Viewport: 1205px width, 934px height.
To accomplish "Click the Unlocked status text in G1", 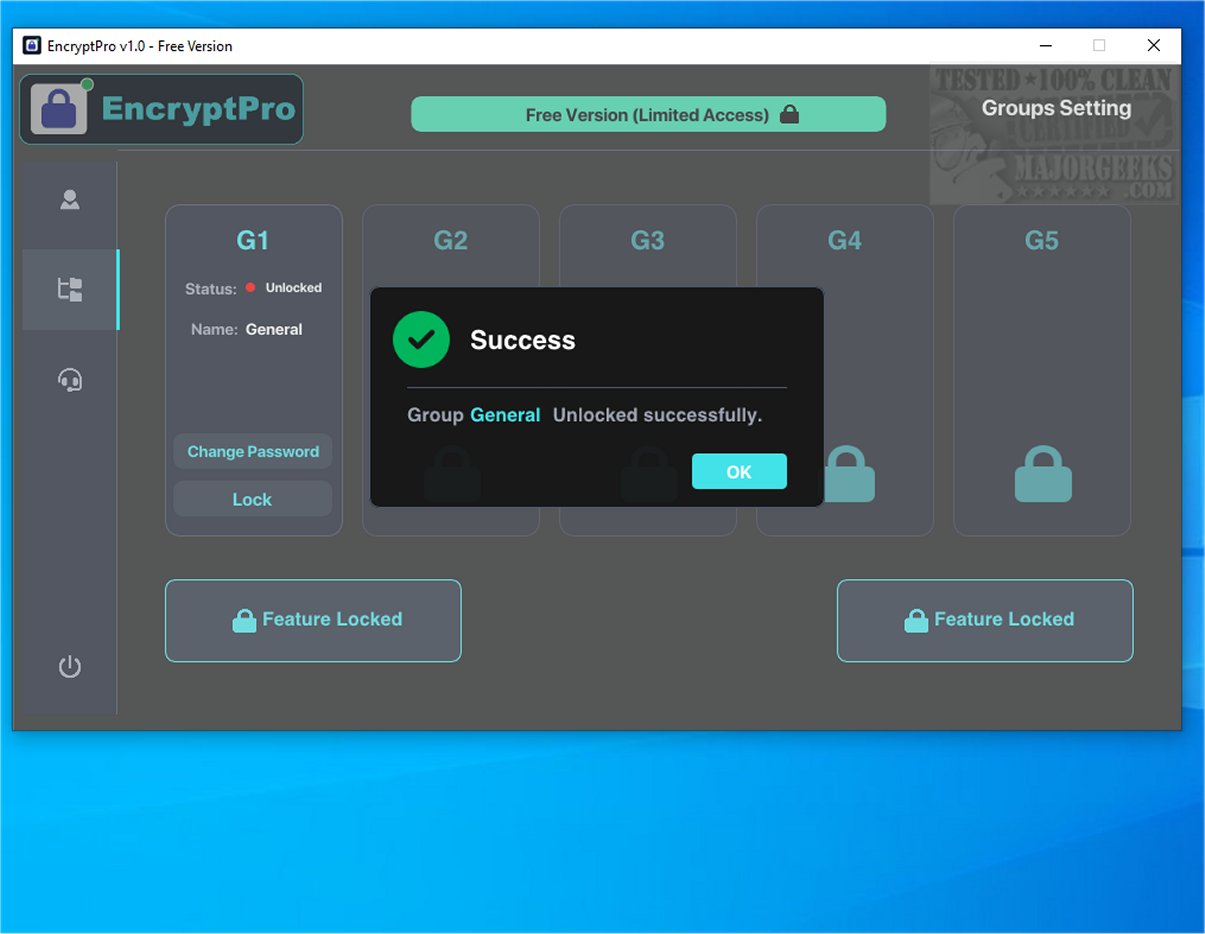I will pos(293,287).
